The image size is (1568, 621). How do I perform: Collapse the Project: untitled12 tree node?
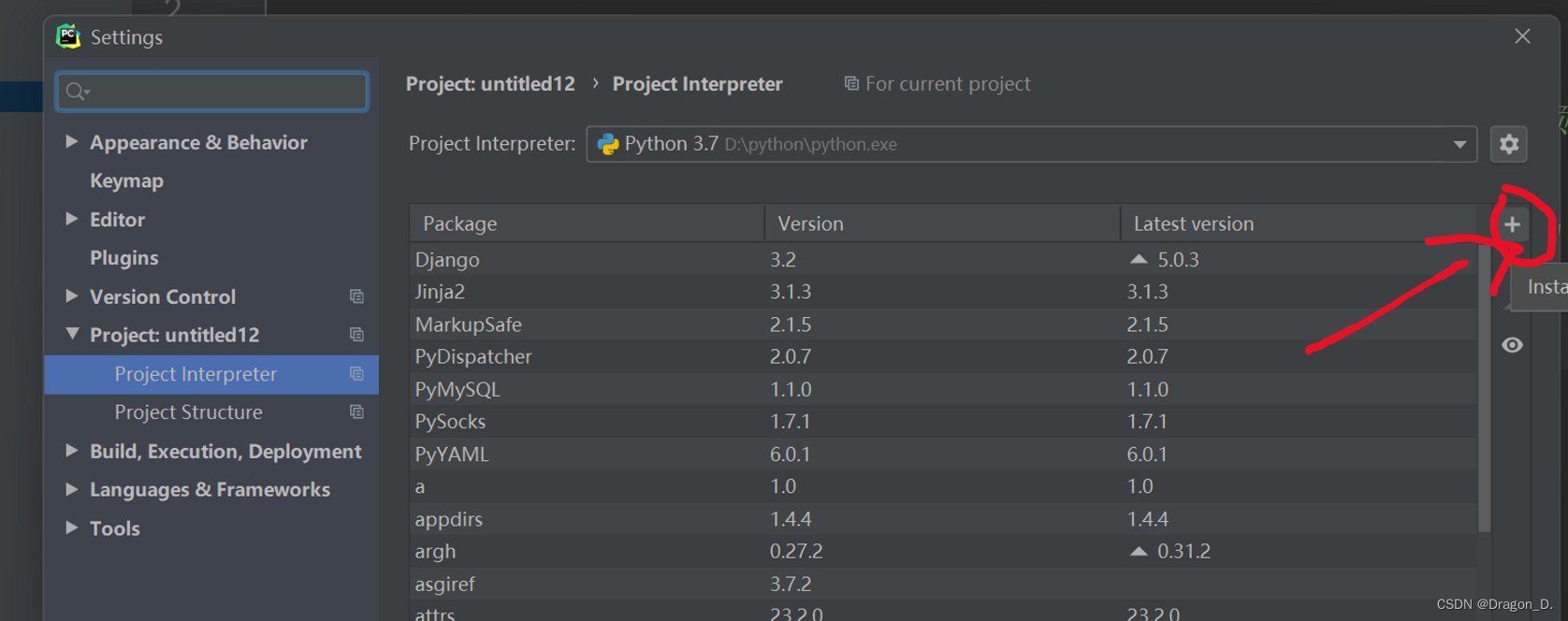coord(72,333)
